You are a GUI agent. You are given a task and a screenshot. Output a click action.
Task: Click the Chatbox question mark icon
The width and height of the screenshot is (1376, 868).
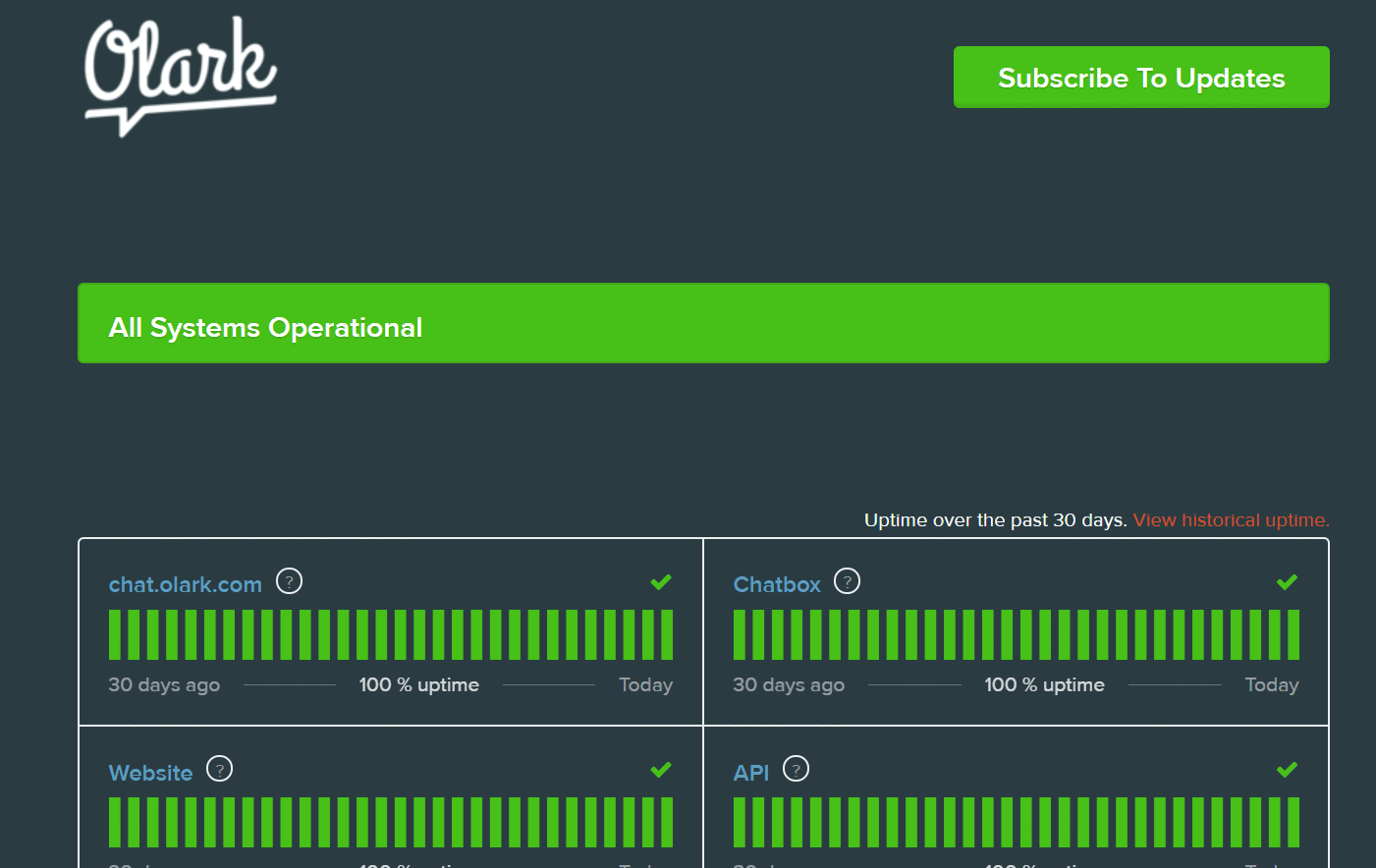(847, 581)
